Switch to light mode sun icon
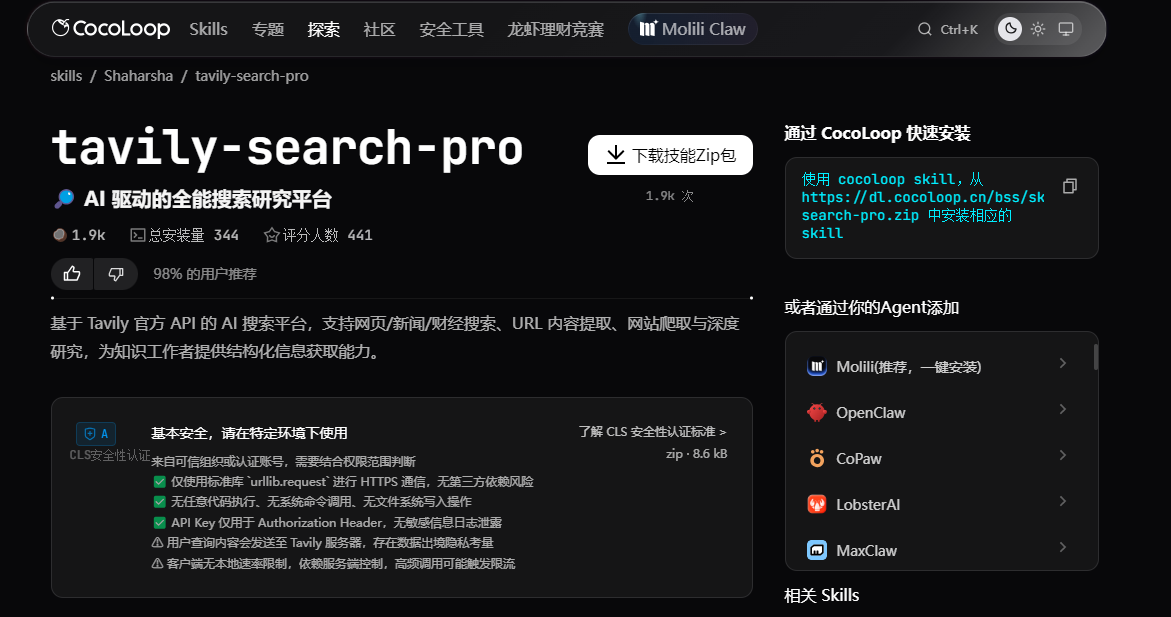Viewport: 1171px width, 617px height. pyautogui.click(x=1038, y=29)
